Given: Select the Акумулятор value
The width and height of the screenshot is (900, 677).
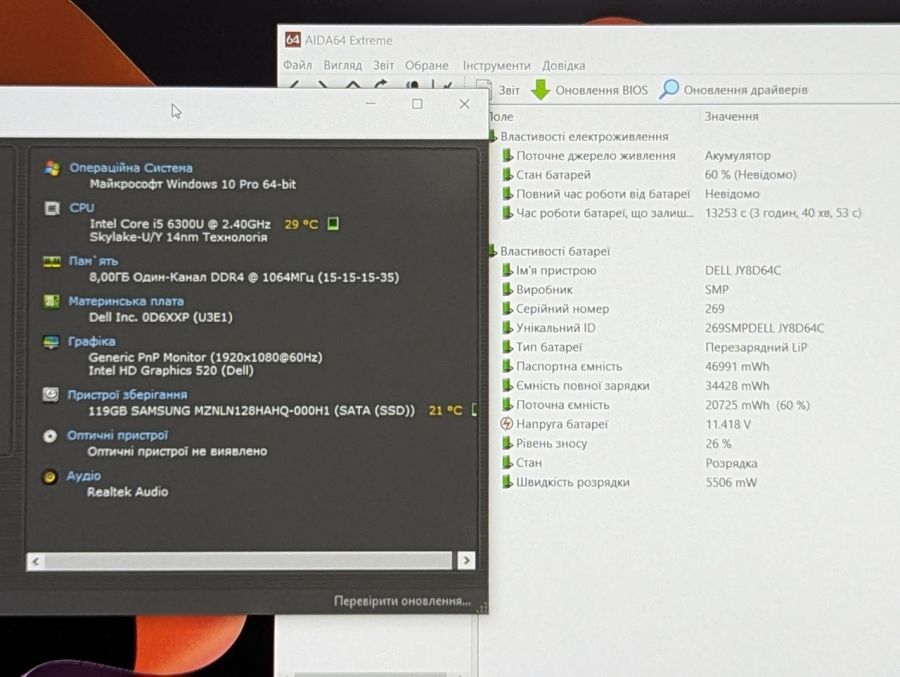Looking at the screenshot, I should (x=738, y=156).
